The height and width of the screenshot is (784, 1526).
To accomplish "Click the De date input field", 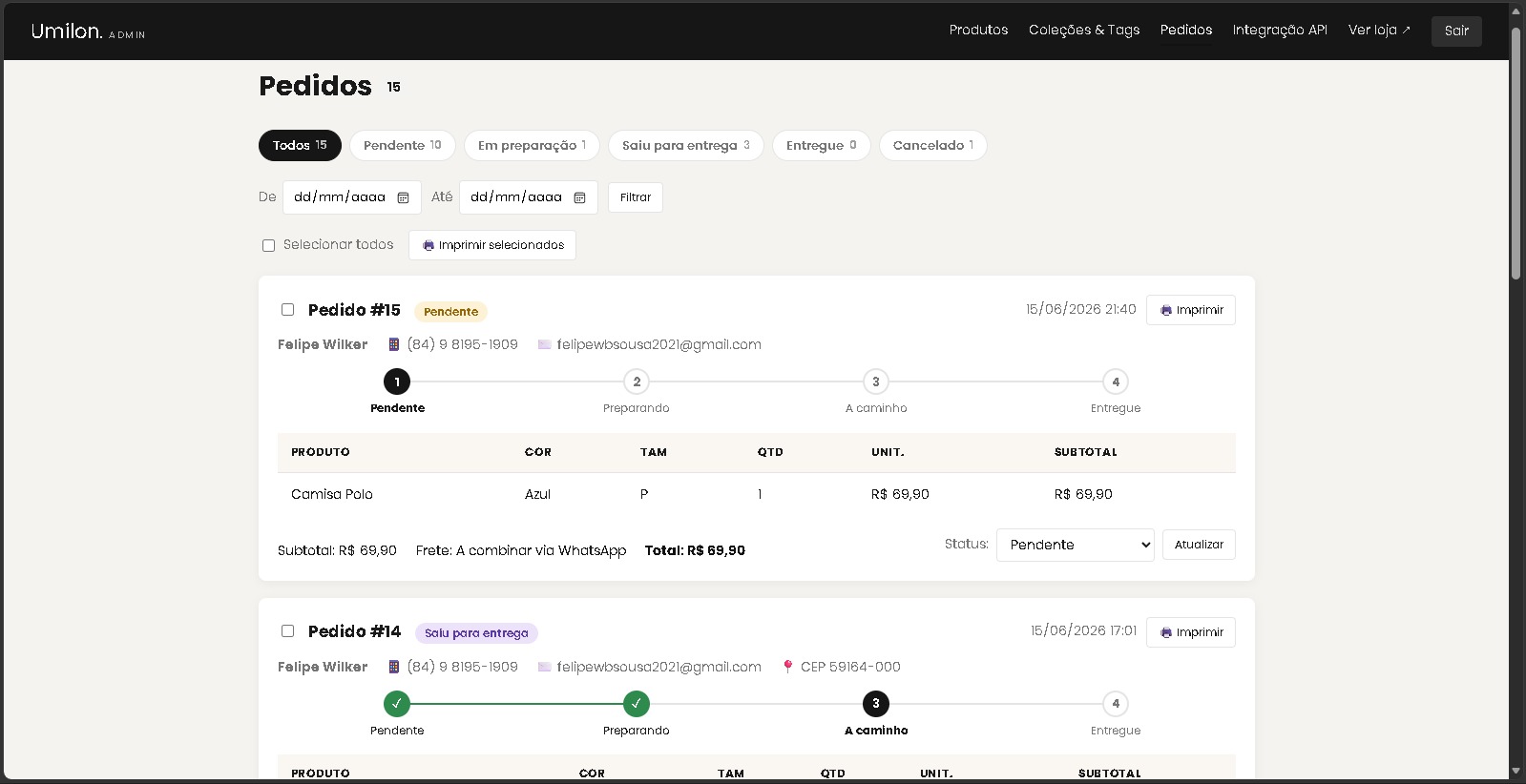I will coord(351,197).
